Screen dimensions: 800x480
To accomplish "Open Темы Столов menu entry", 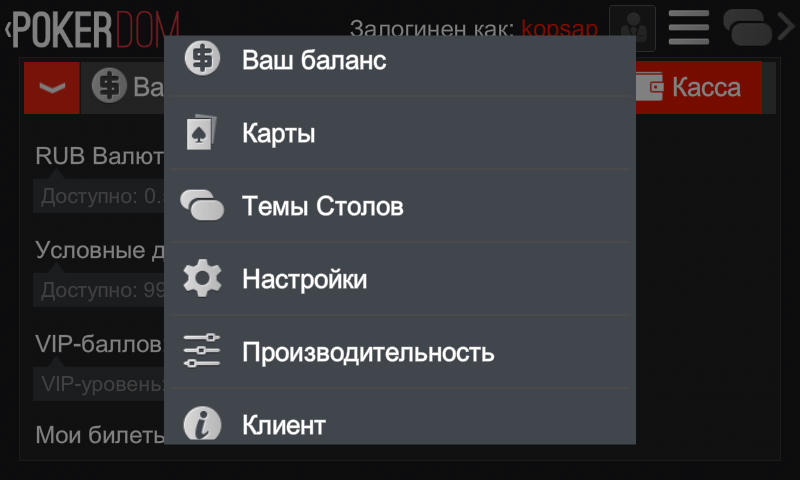I will (400, 206).
